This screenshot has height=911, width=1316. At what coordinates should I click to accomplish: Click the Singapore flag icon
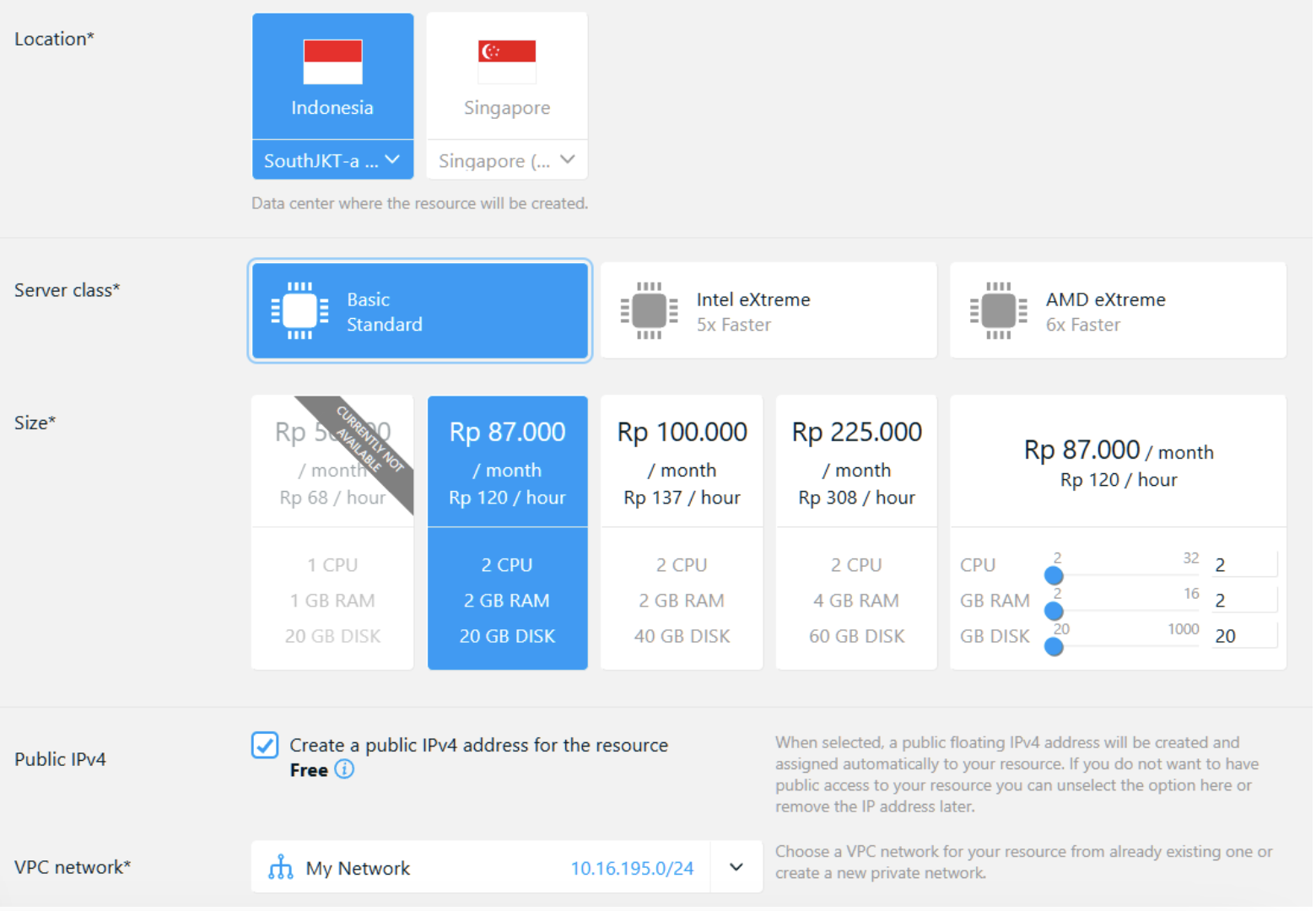[x=507, y=62]
